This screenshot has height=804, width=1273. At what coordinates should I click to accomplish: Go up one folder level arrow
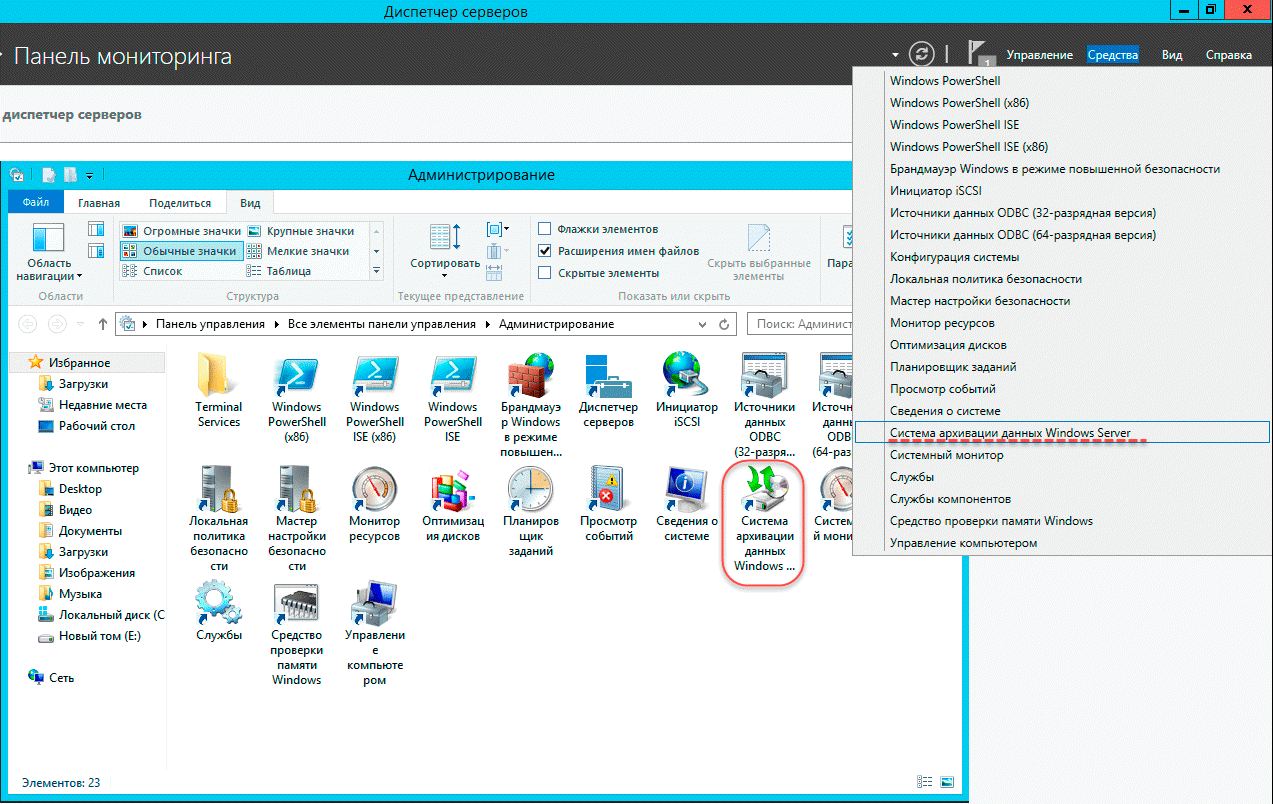point(102,324)
